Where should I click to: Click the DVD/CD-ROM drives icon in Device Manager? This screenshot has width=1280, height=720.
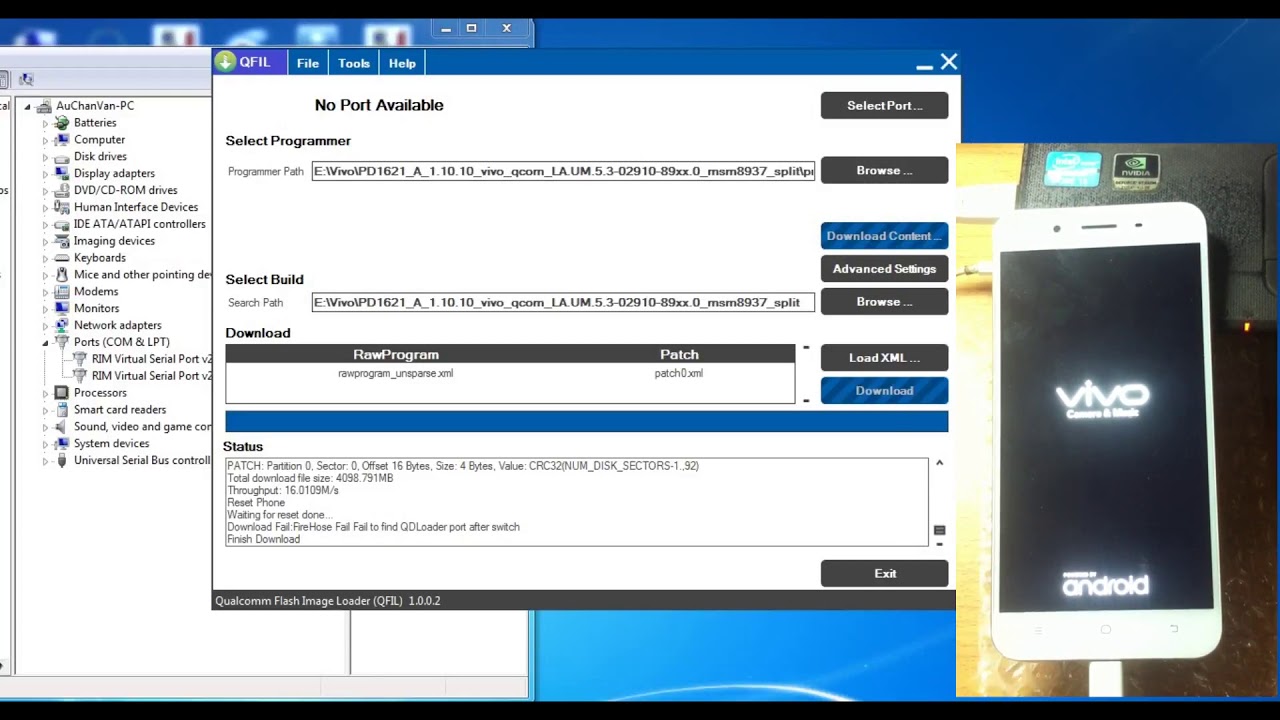62,190
